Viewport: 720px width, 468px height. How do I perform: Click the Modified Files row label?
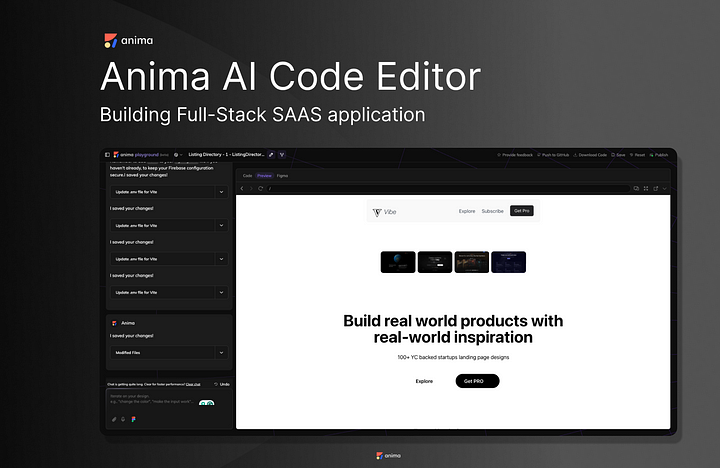pyautogui.click(x=128, y=353)
